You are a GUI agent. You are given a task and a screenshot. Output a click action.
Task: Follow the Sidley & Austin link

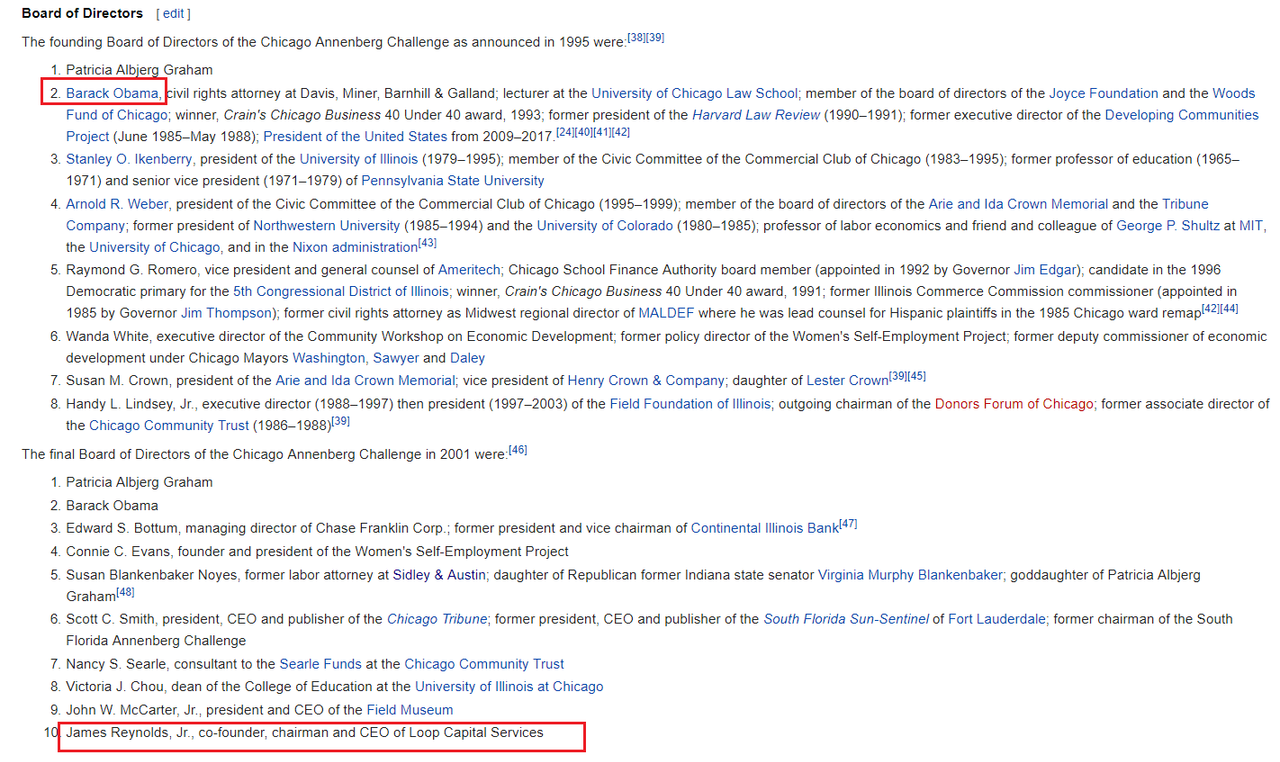(439, 575)
